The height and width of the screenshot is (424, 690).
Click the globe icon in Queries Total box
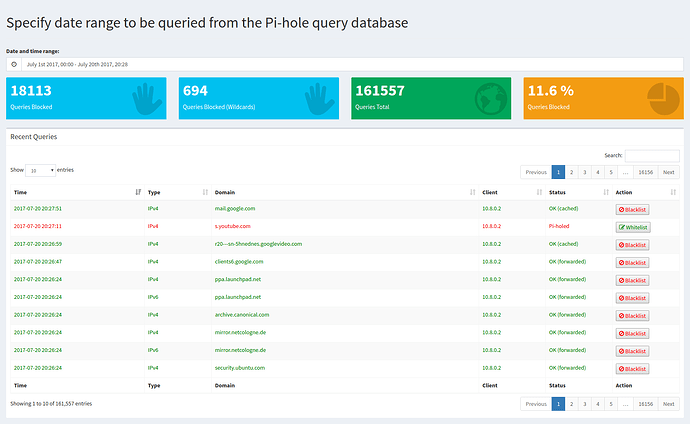[x=491, y=98]
